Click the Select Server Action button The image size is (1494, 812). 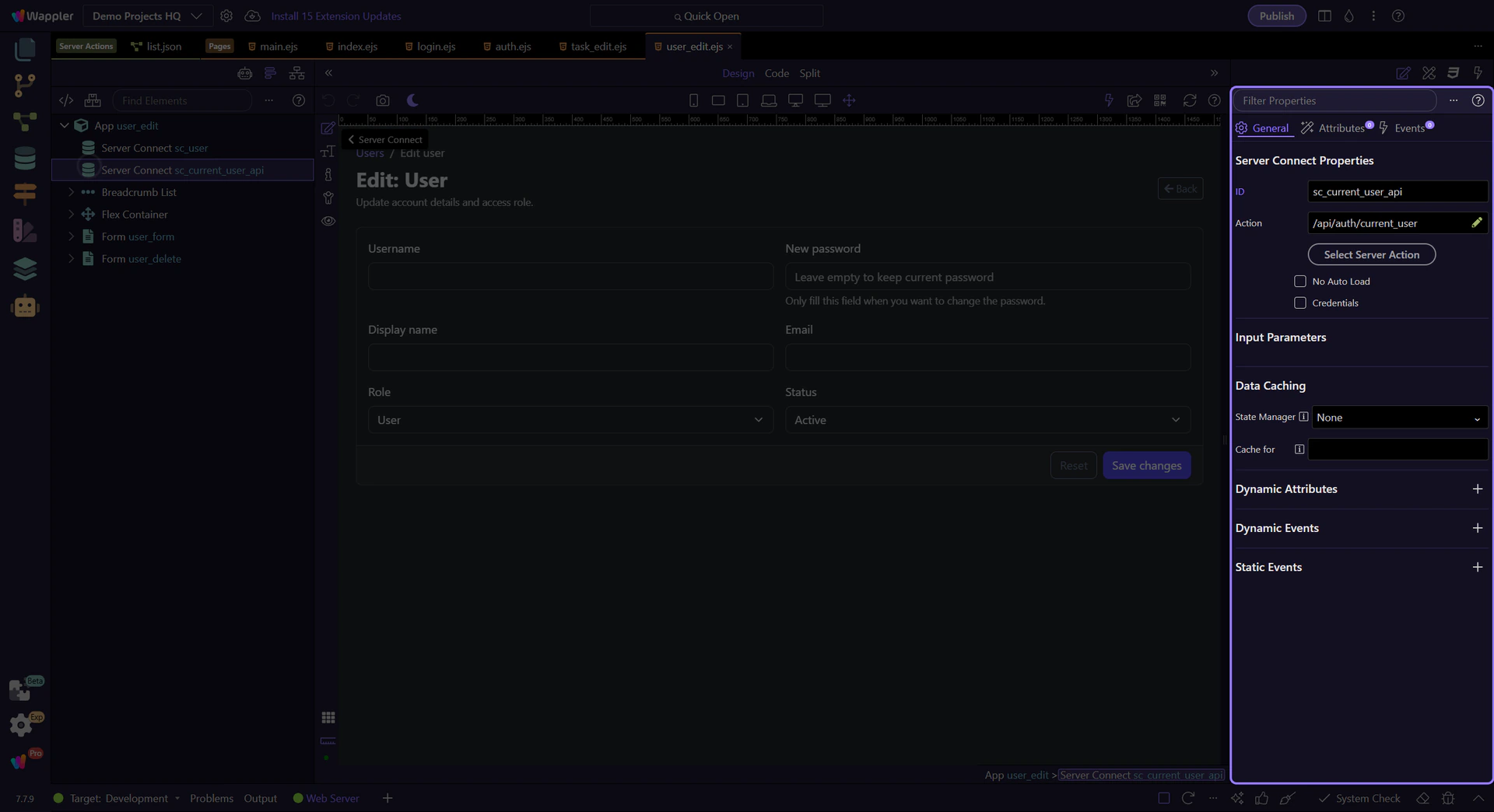(1371, 254)
